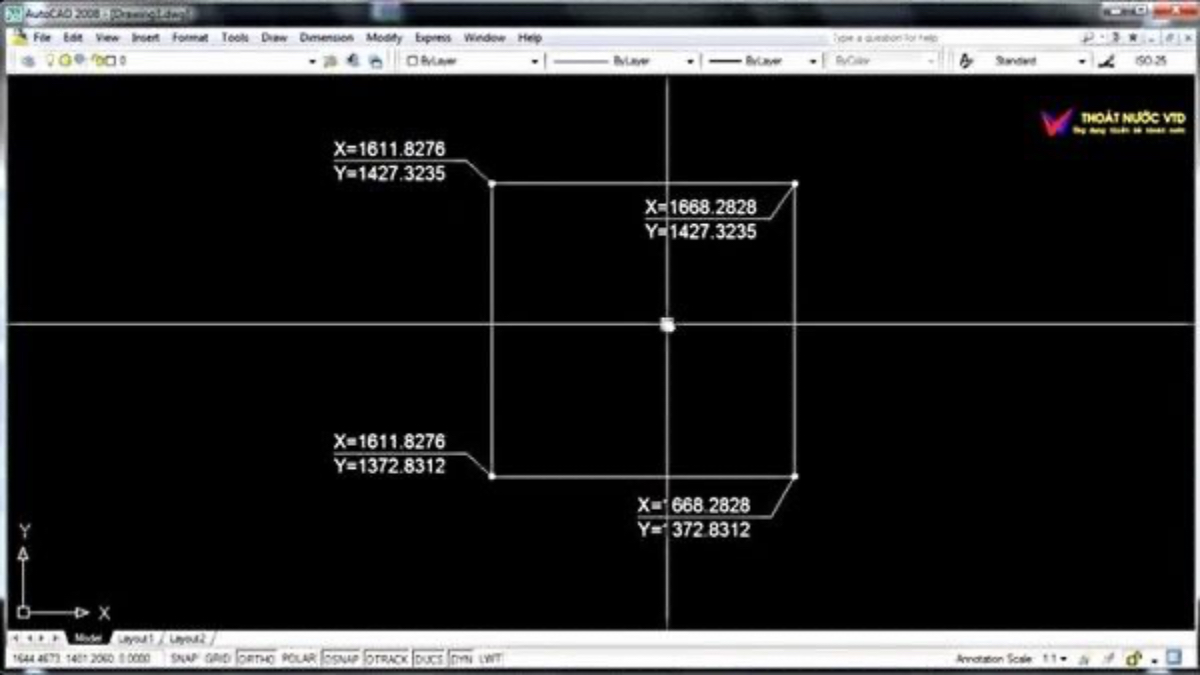Viewport: 1200px width, 675px height.
Task: Toggle GRID display in status bar
Action: click(x=217, y=659)
